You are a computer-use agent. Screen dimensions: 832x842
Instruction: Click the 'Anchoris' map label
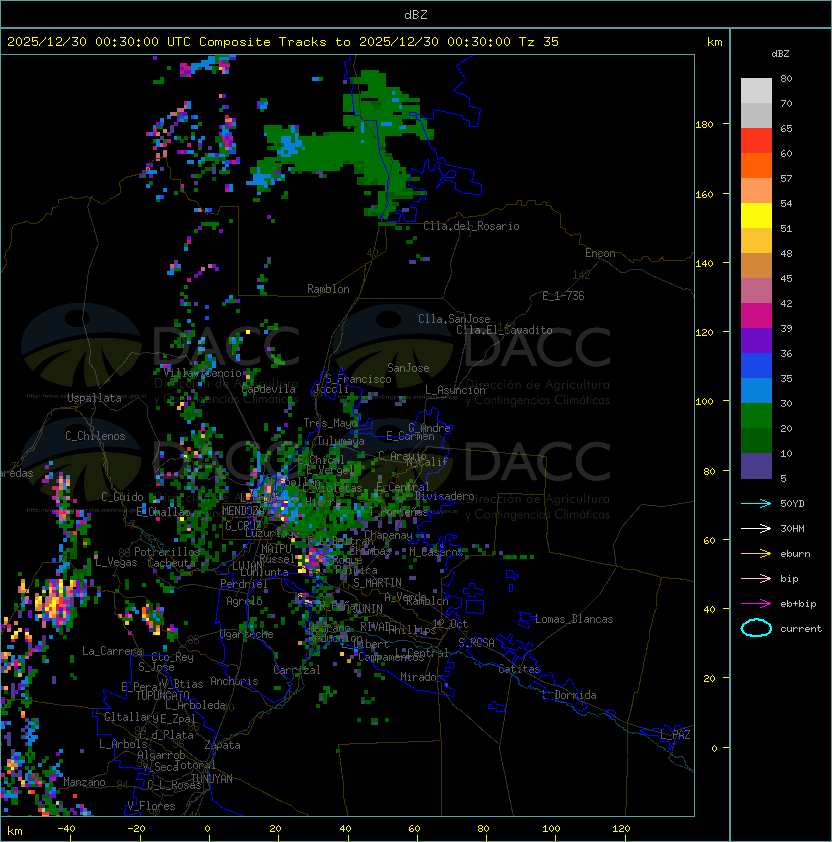click(234, 681)
